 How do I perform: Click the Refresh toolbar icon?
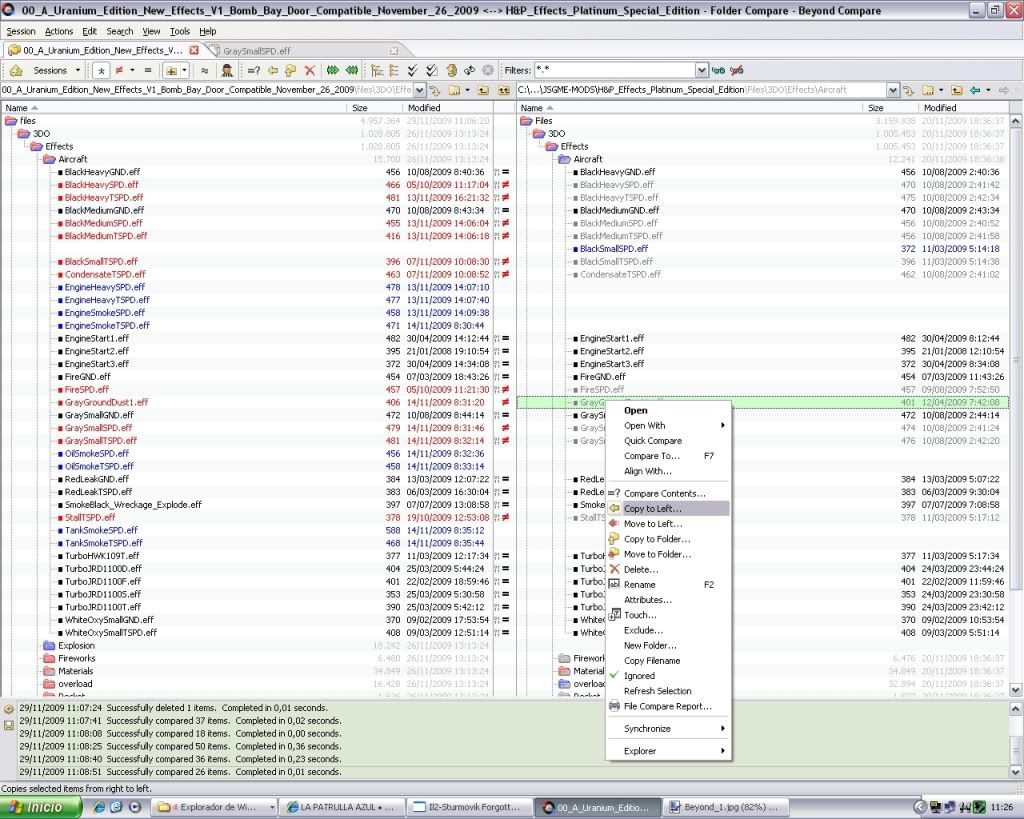pyautogui.click(x=451, y=71)
